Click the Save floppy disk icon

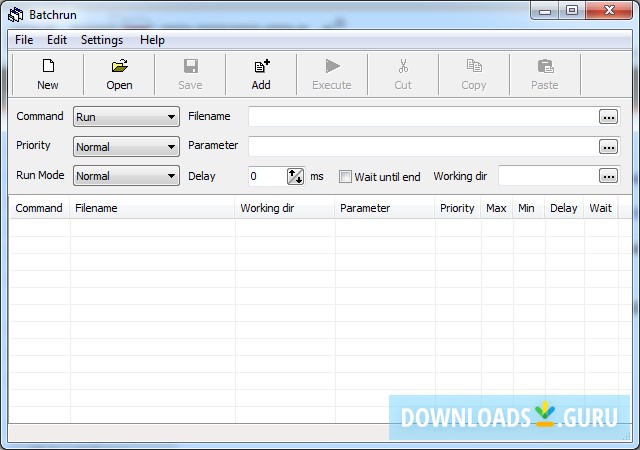pos(191,66)
